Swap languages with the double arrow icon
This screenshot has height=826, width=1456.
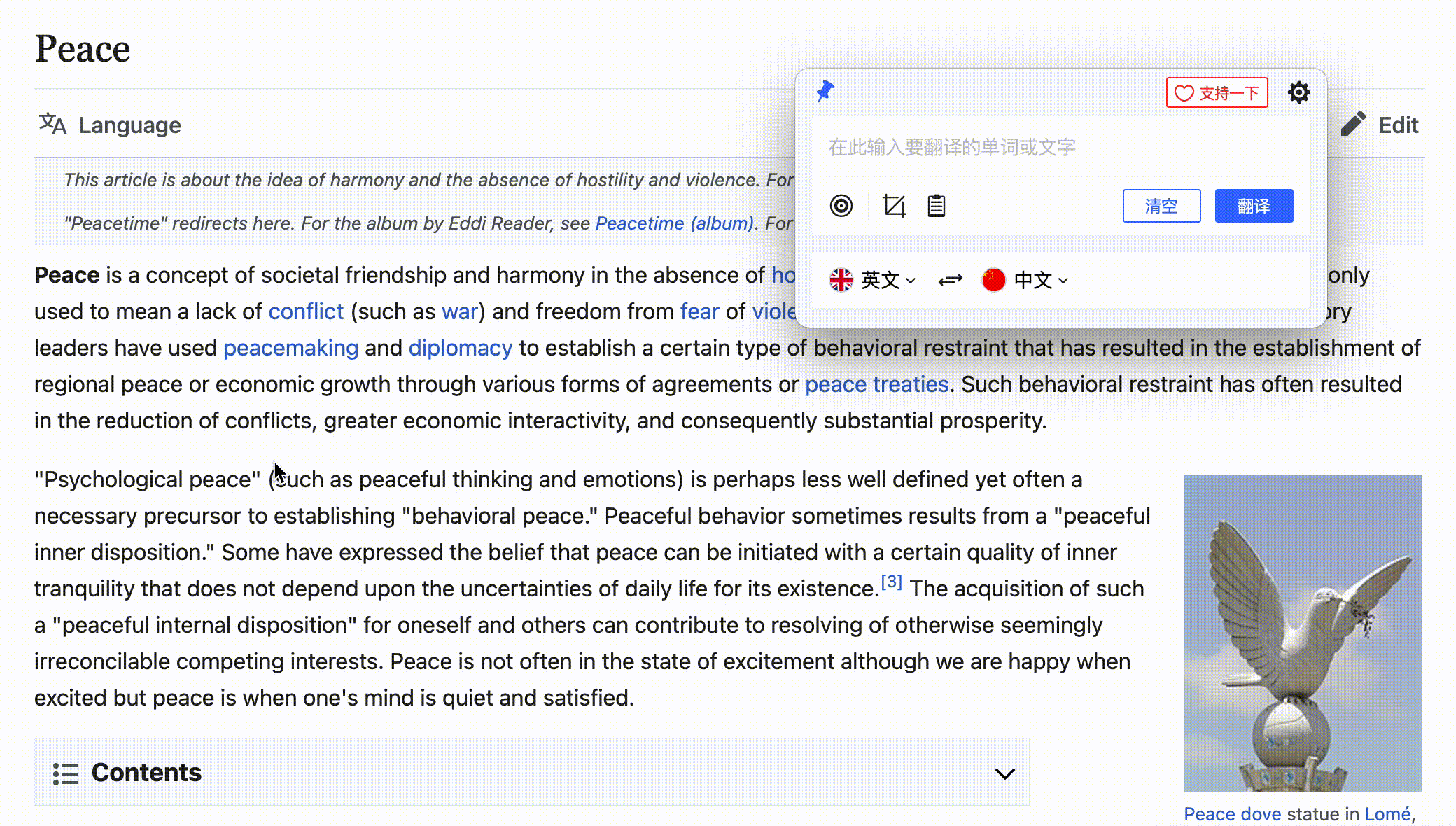950,280
